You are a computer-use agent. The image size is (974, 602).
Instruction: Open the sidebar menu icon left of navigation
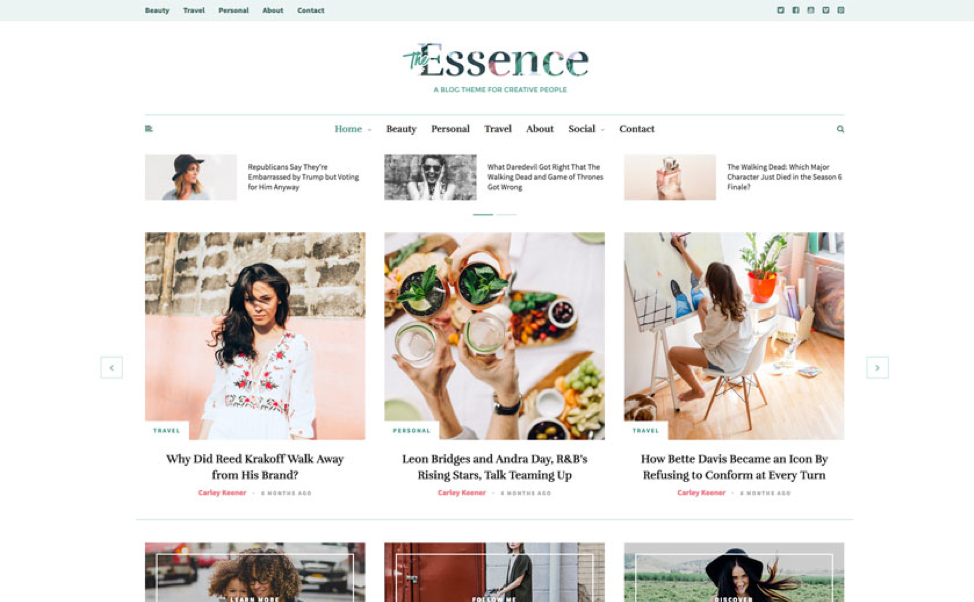click(148, 129)
